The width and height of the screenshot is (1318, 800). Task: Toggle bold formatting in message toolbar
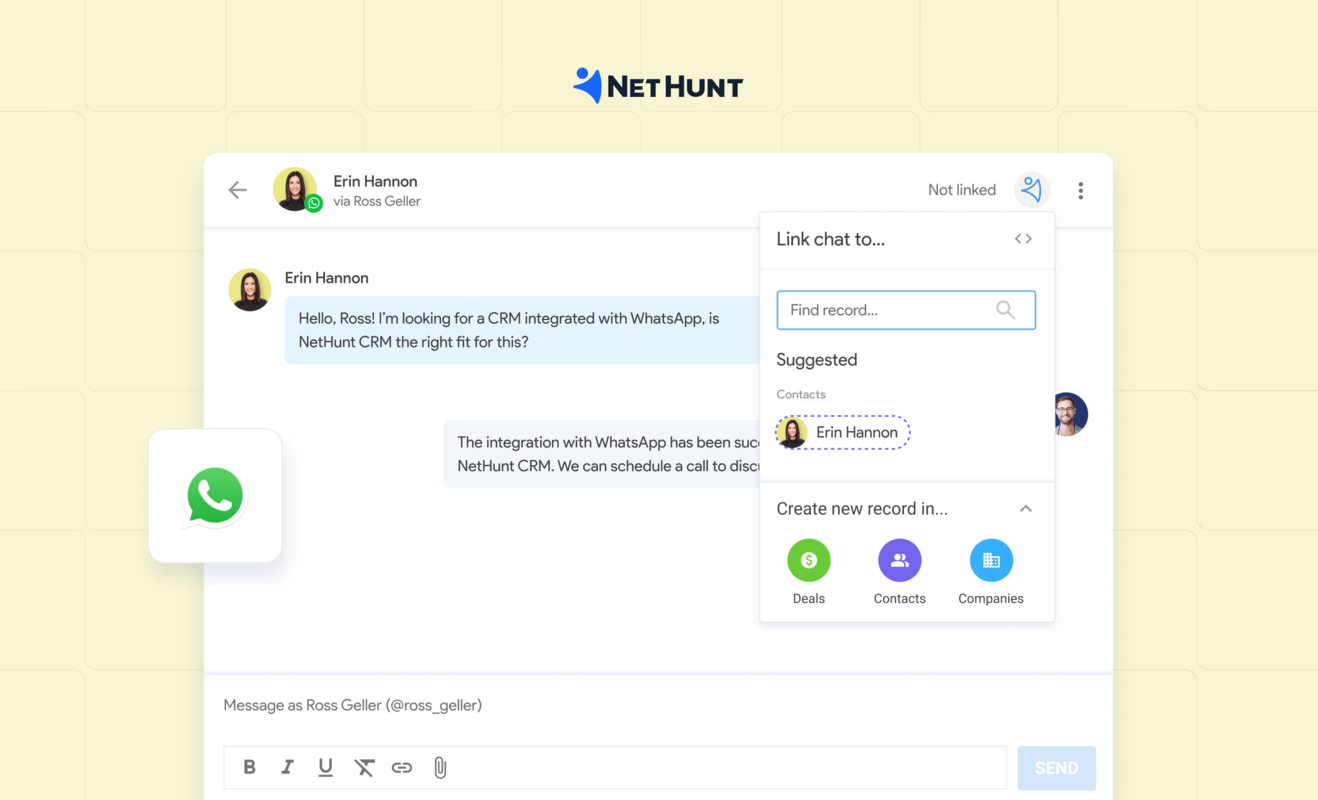coord(249,767)
